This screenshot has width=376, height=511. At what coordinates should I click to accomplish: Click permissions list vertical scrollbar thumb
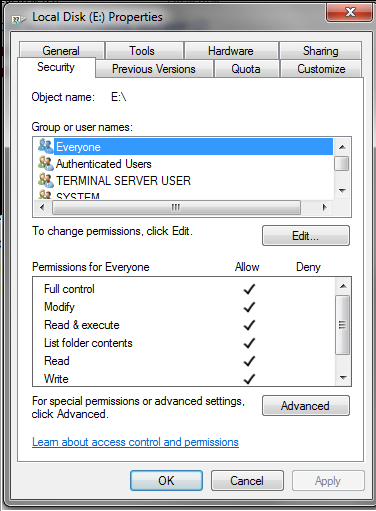click(343, 325)
